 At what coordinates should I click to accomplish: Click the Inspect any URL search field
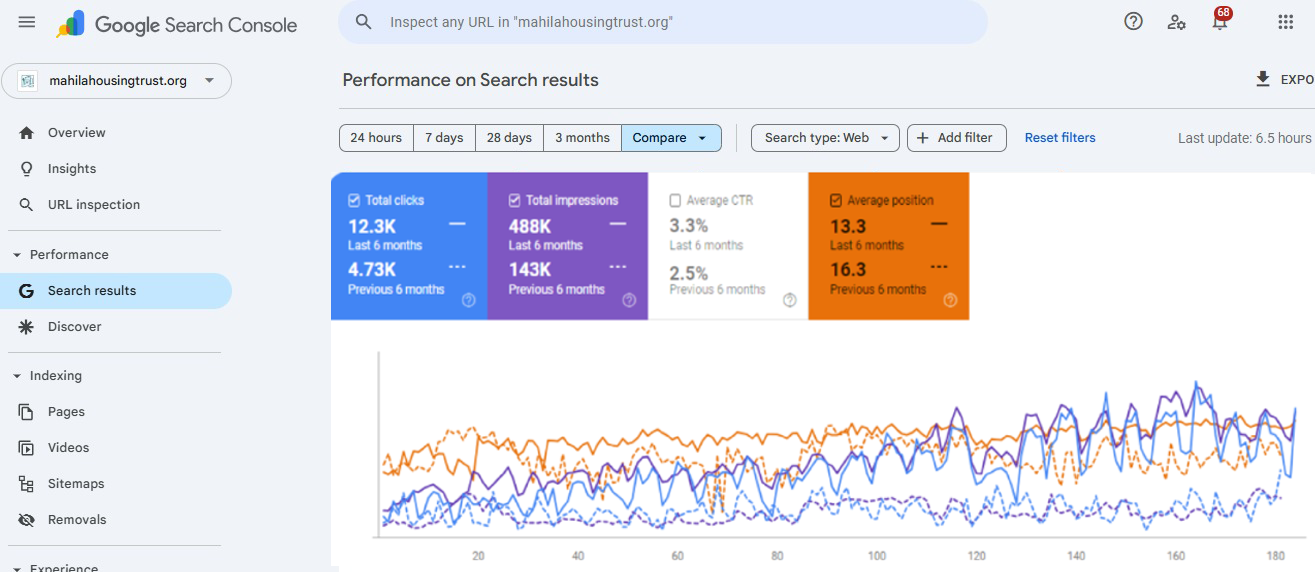point(662,22)
